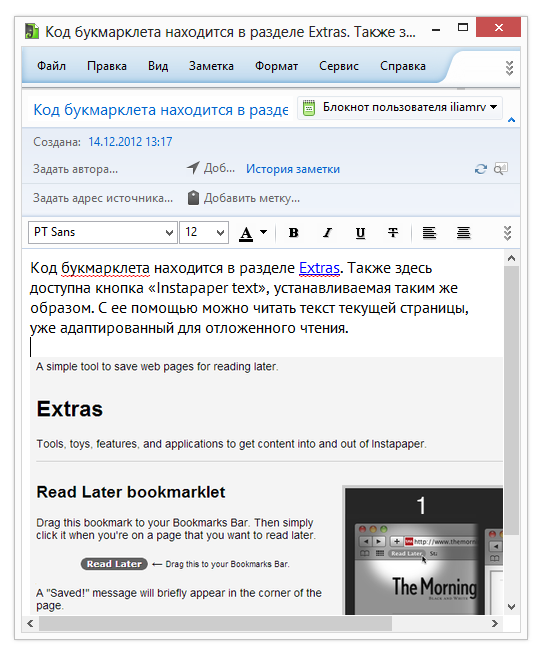Click the location arrow icon
Image resolution: width=539 pixels, height=653 pixels.
click(193, 168)
